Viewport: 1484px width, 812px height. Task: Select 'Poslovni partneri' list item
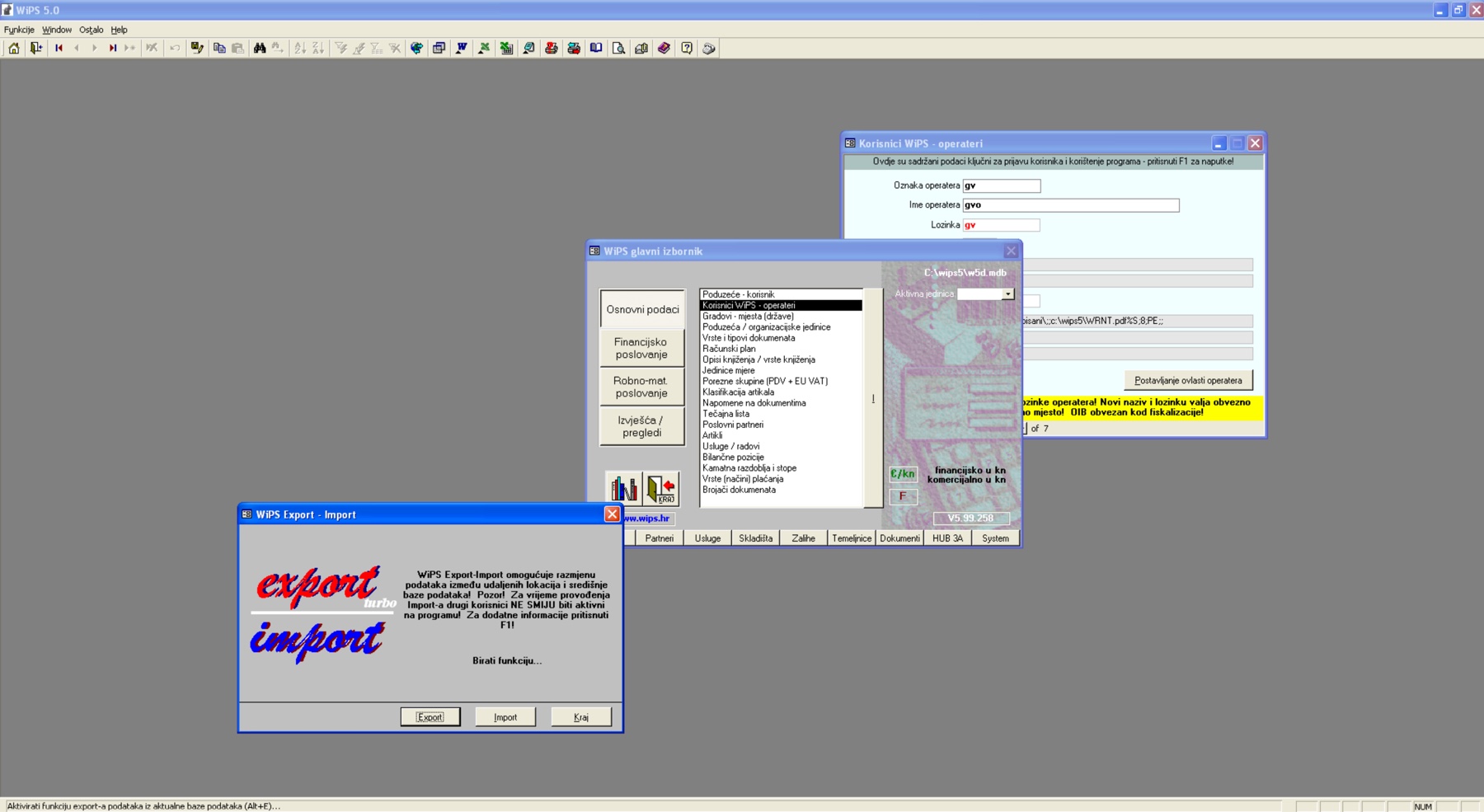coord(781,425)
